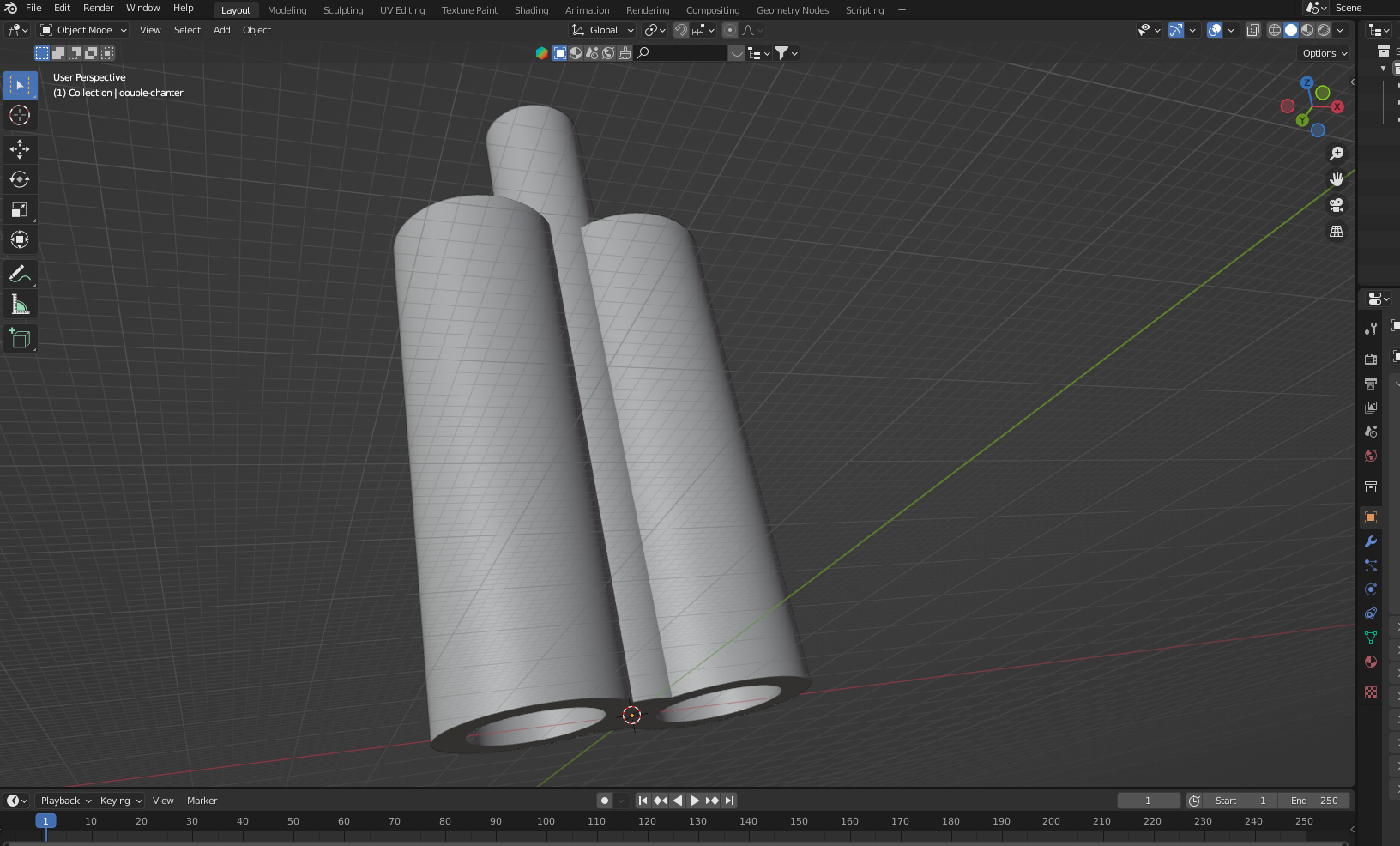Open the Material properties tab
The image size is (1400, 846).
1371,662
